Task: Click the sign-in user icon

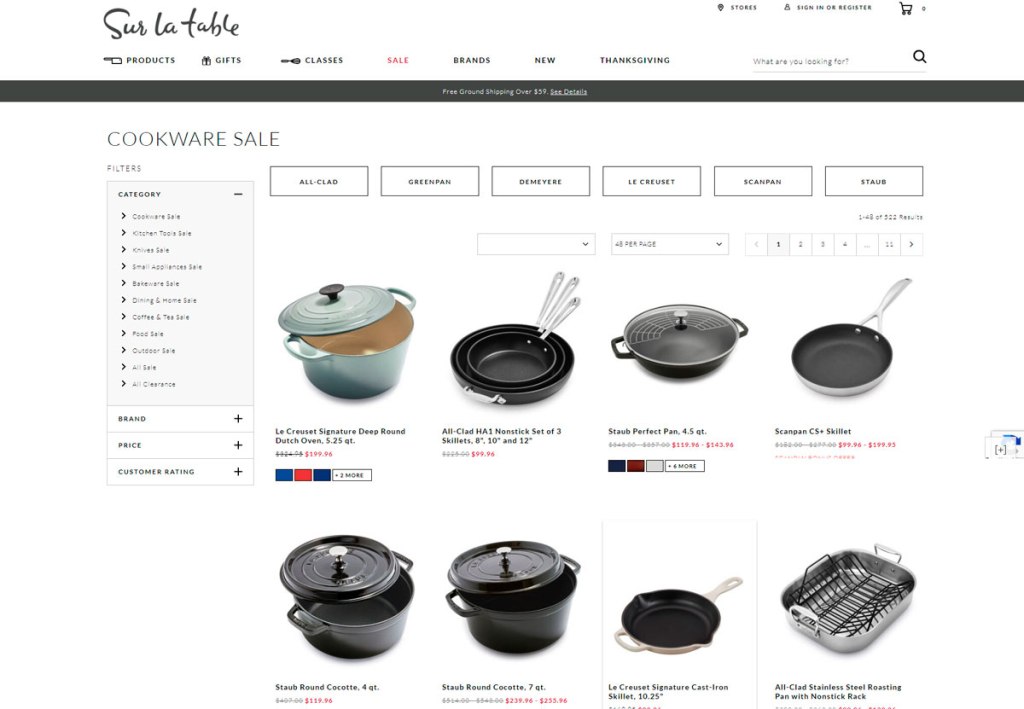Action: tap(787, 8)
